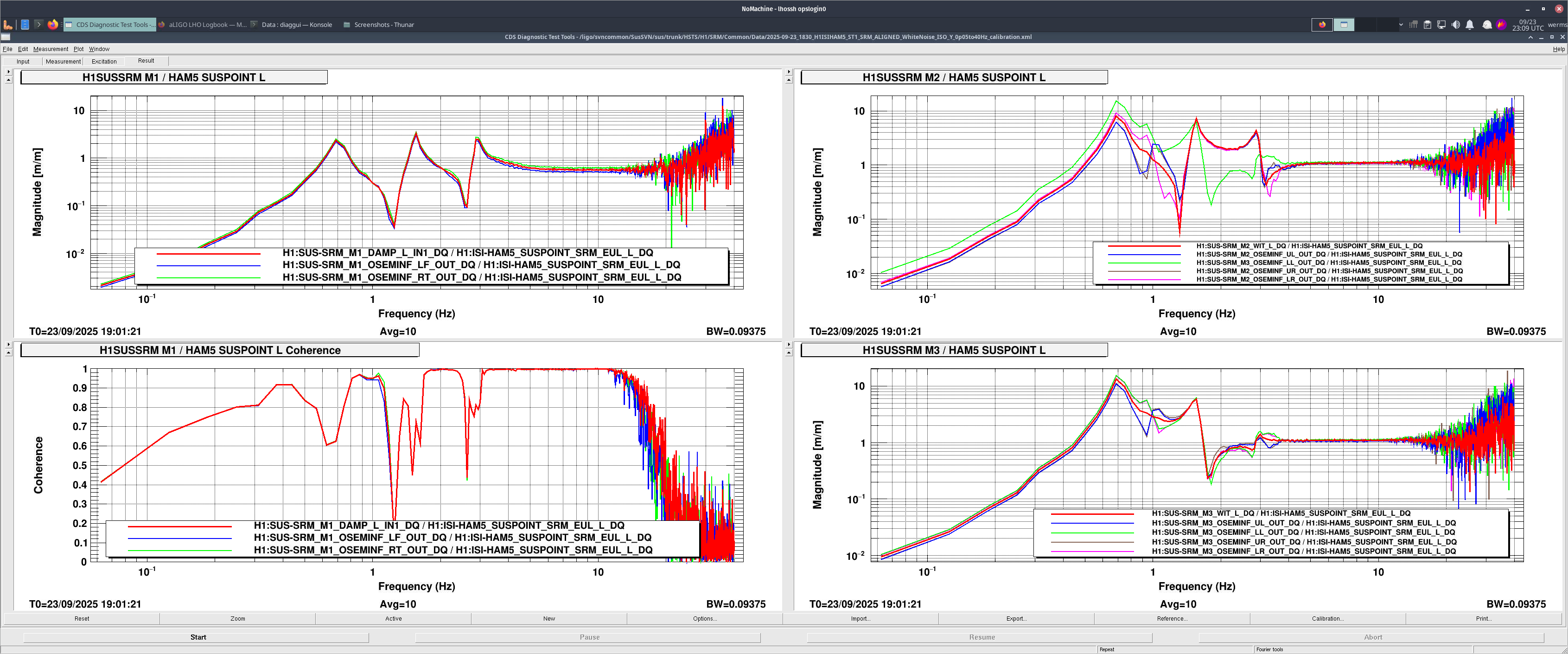Image resolution: width=1568 pixels, height=654 pixels.
Task: Expand the options arrow beside the M1 plot
Action: click(8, 72)
